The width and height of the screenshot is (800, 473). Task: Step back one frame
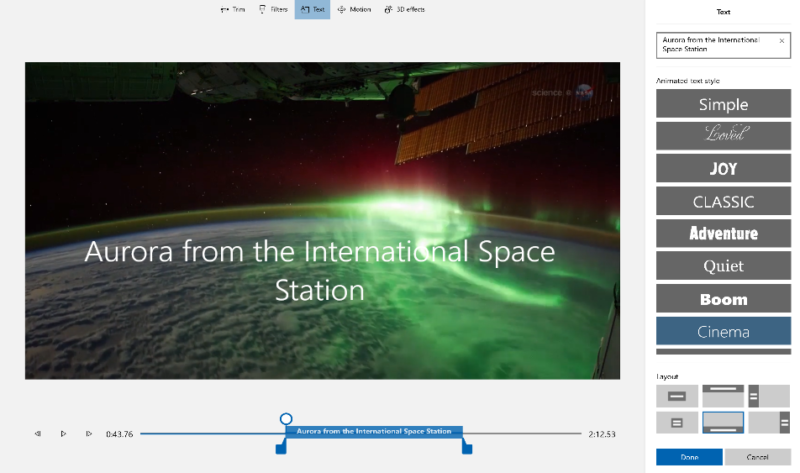point(37,434)
